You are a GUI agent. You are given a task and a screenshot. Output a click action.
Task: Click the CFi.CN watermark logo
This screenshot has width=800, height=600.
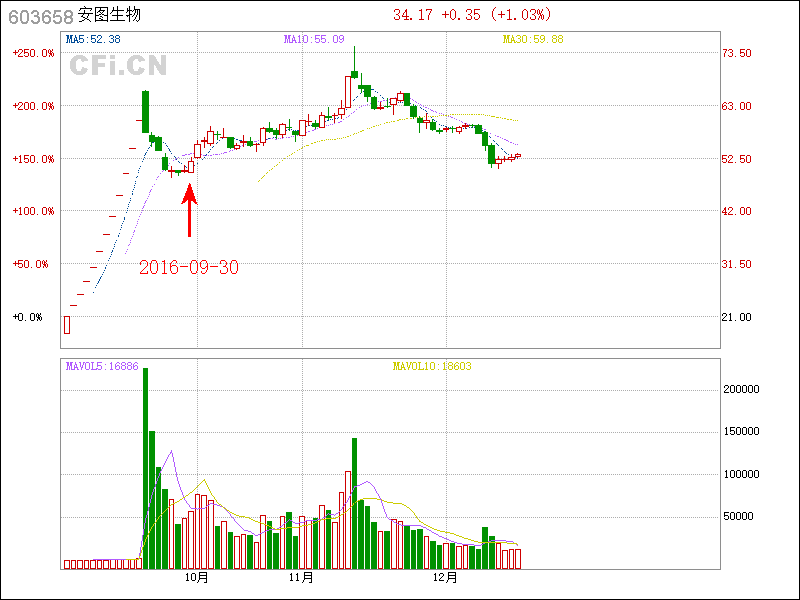click(x=118, y=66)
